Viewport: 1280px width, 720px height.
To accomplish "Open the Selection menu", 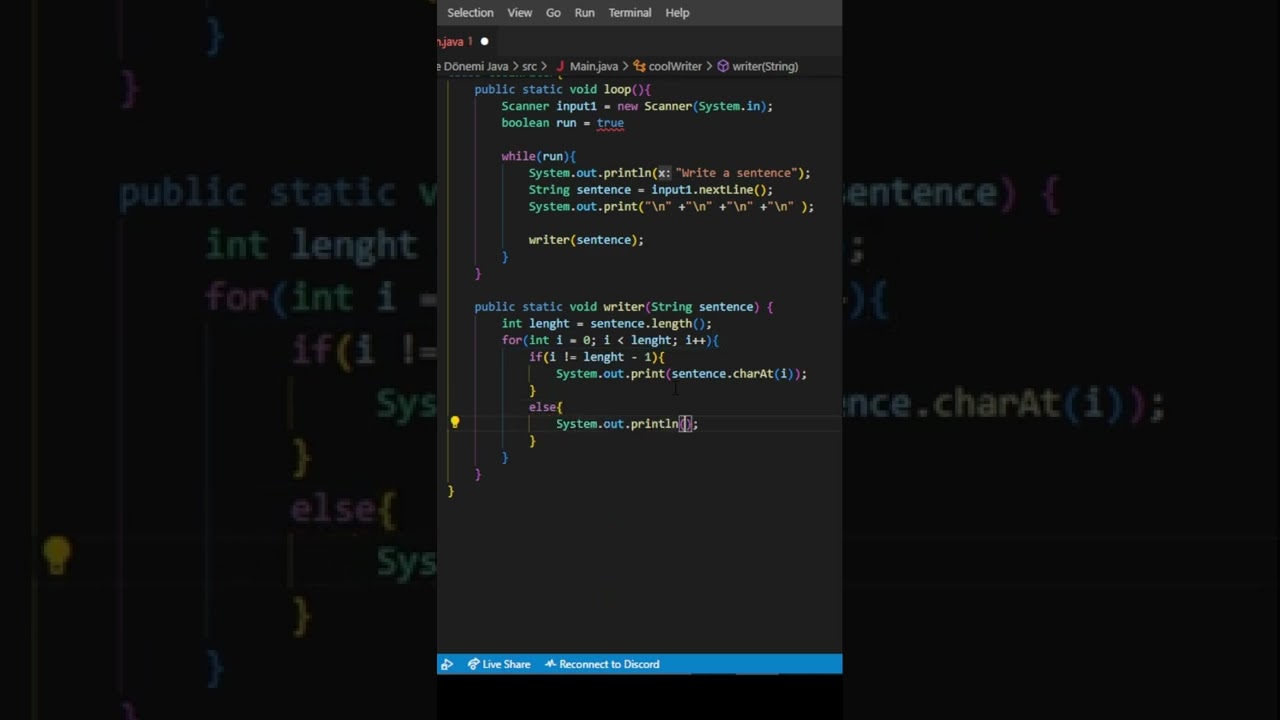I will click(470, 13).
